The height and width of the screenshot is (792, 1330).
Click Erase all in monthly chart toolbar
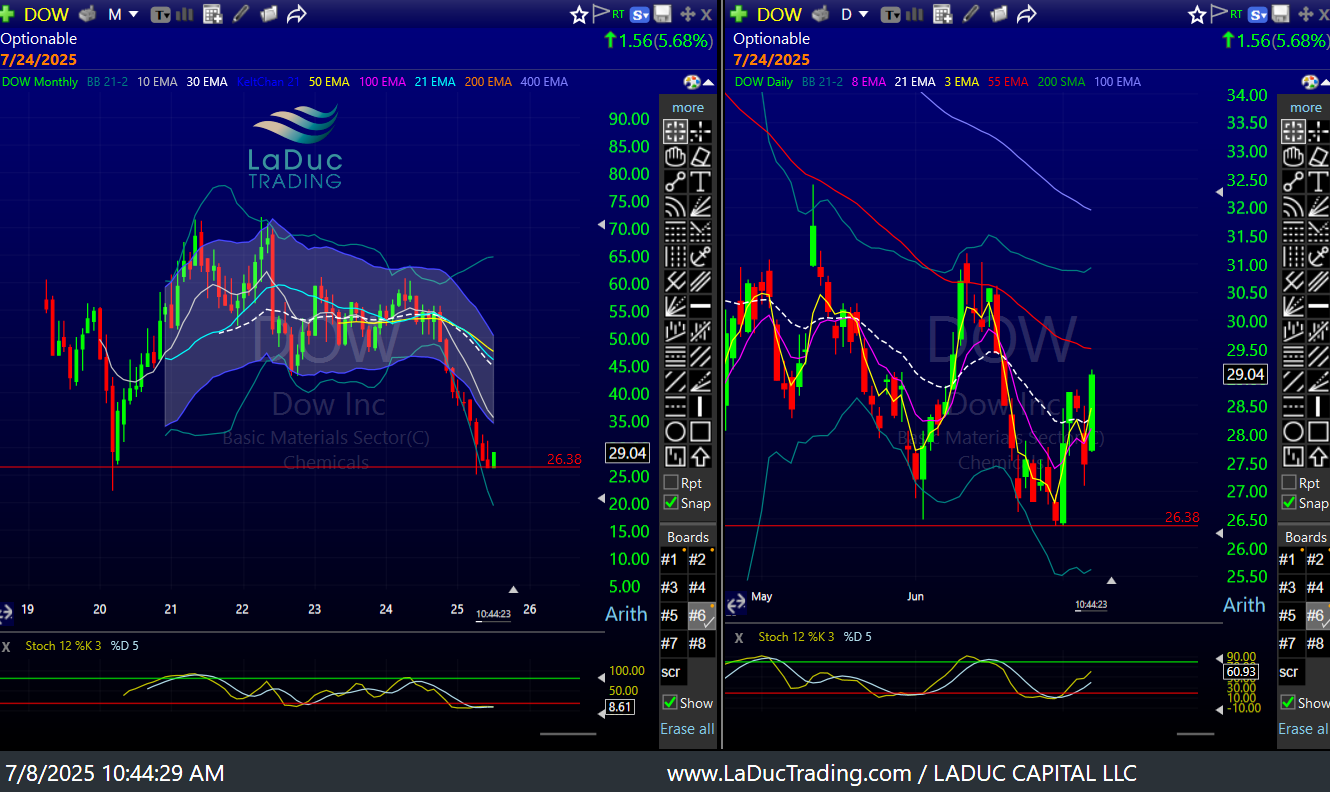687,728
